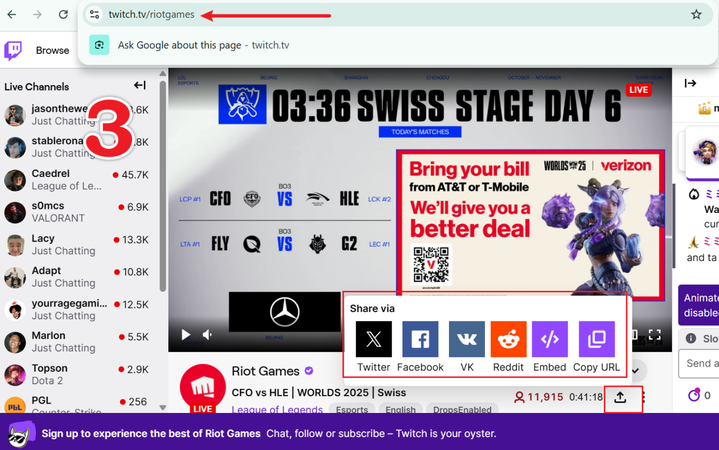This screenshot has height=450, width=719.
Task: Open the Riot Games channel name
Action: click(x=265, y=371)
